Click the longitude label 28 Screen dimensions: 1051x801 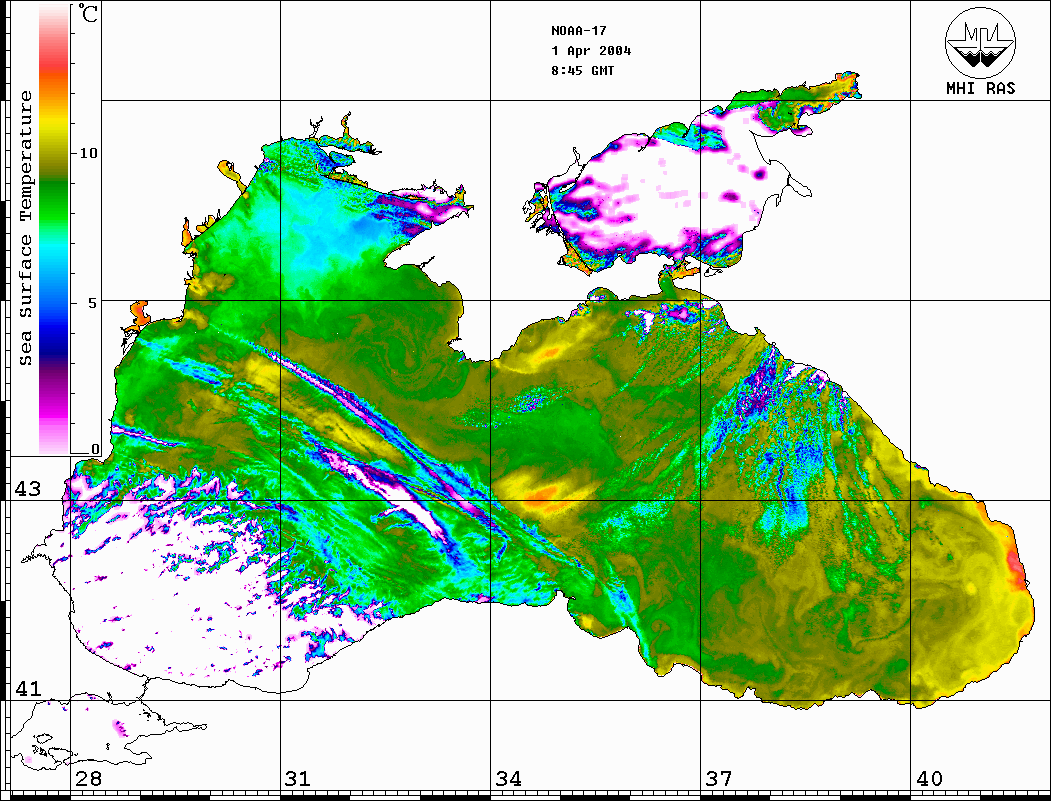pyautogui.click(x=88, y=779)
